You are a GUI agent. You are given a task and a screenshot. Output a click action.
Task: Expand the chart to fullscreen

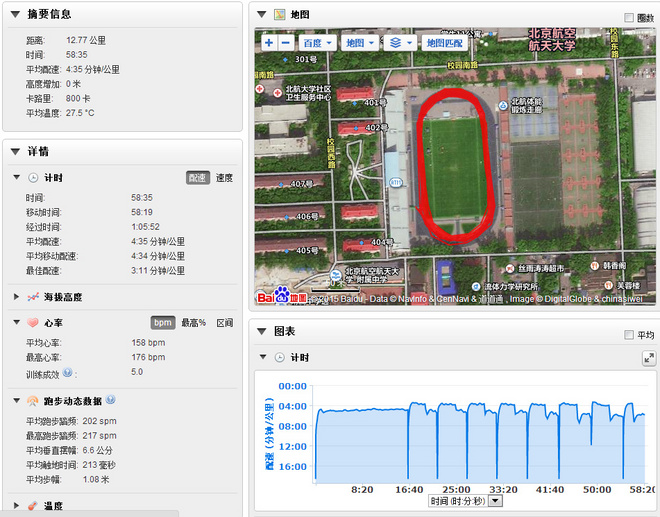tap(648, 357)
